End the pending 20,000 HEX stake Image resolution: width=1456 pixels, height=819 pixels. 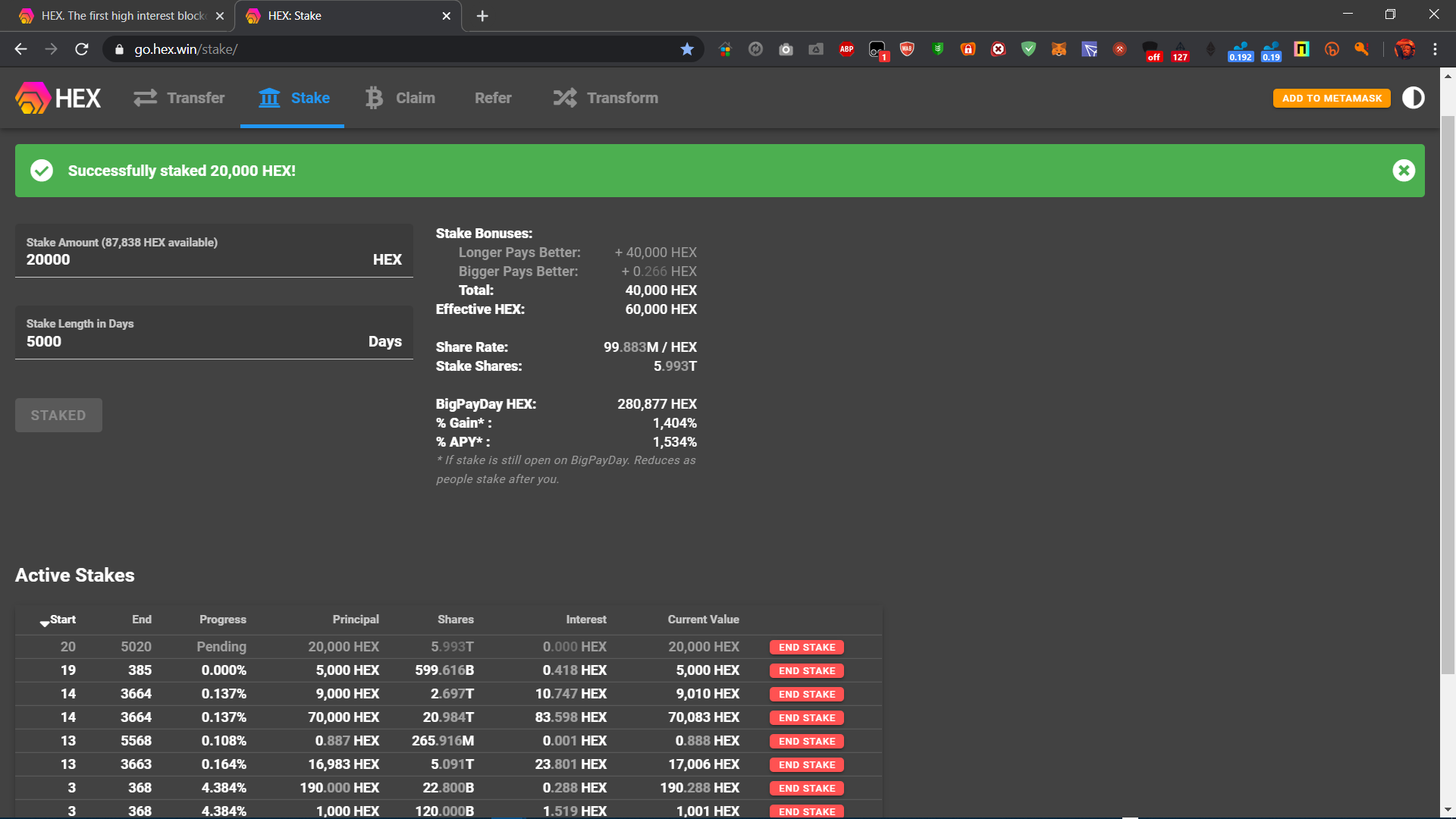[807, 647]
